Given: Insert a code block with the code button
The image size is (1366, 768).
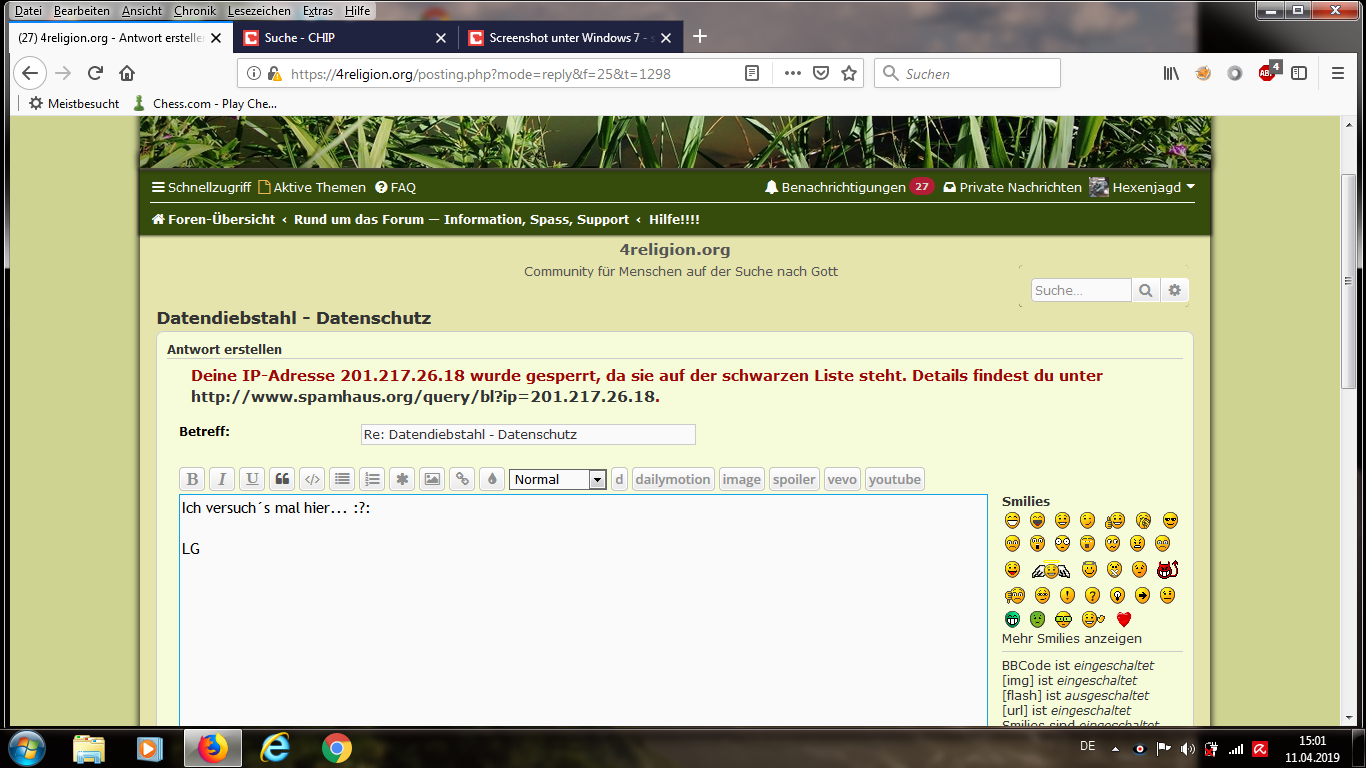Looking at the screenshot, I should click(x=312, y=479).
